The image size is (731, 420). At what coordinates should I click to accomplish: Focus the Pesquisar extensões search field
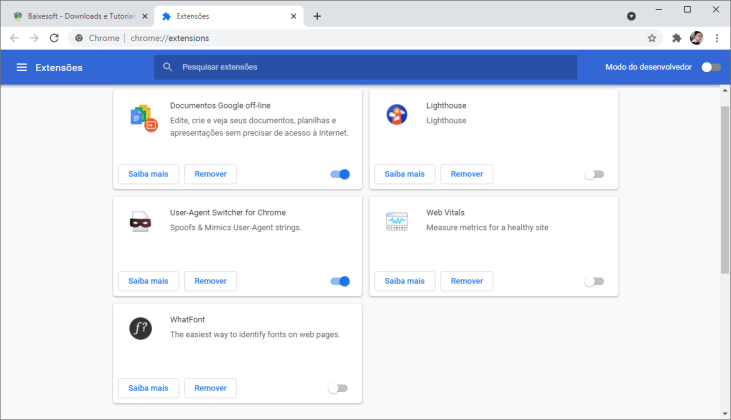tap(366, 67)
